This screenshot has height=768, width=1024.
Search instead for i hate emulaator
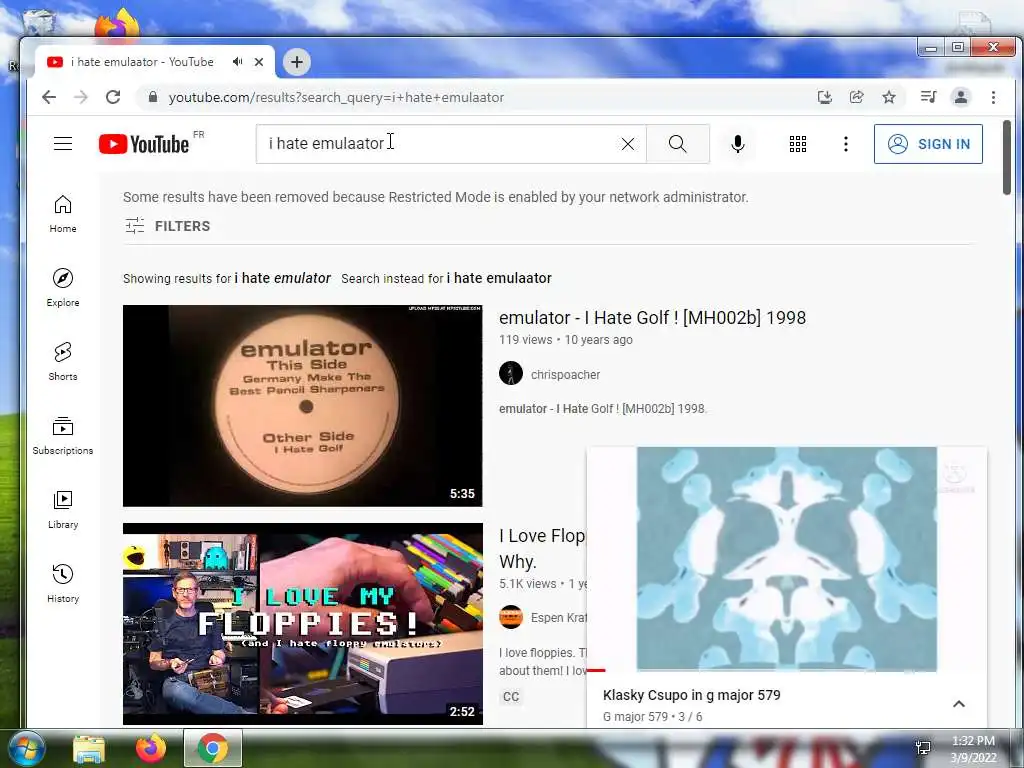tap(499, 278)
